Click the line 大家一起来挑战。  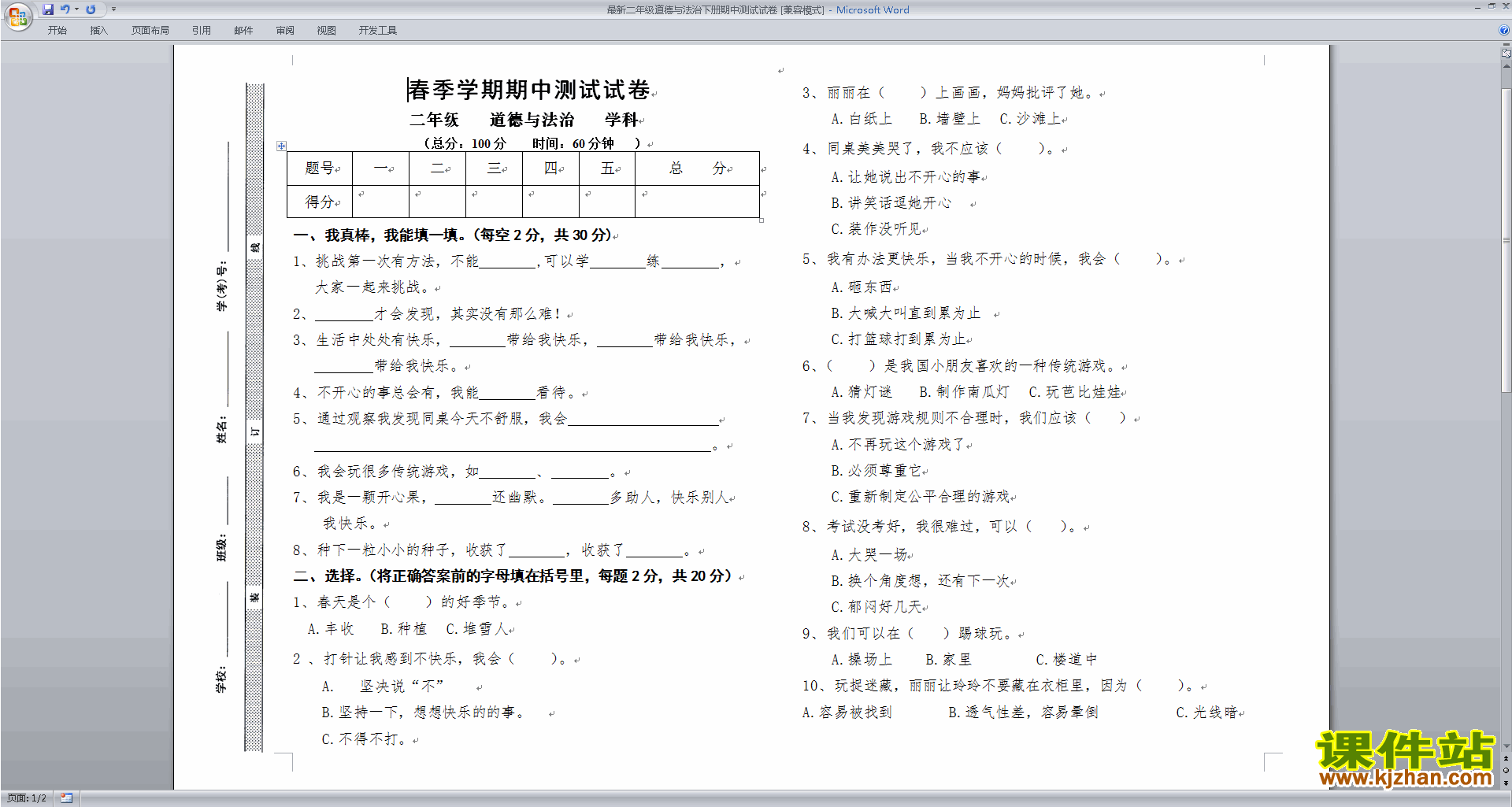(x=373, y=287)
